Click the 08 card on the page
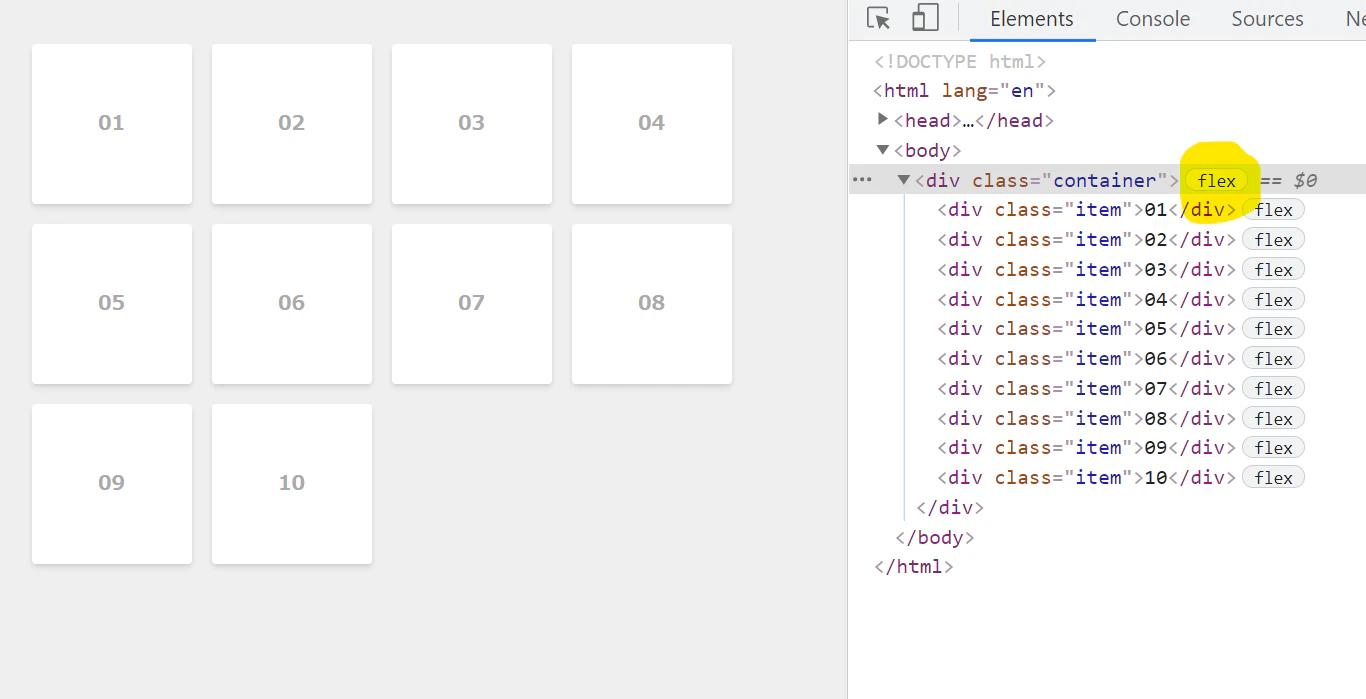Image resolution: width=1366 pixels, height=699 pixels. [652, 304]
